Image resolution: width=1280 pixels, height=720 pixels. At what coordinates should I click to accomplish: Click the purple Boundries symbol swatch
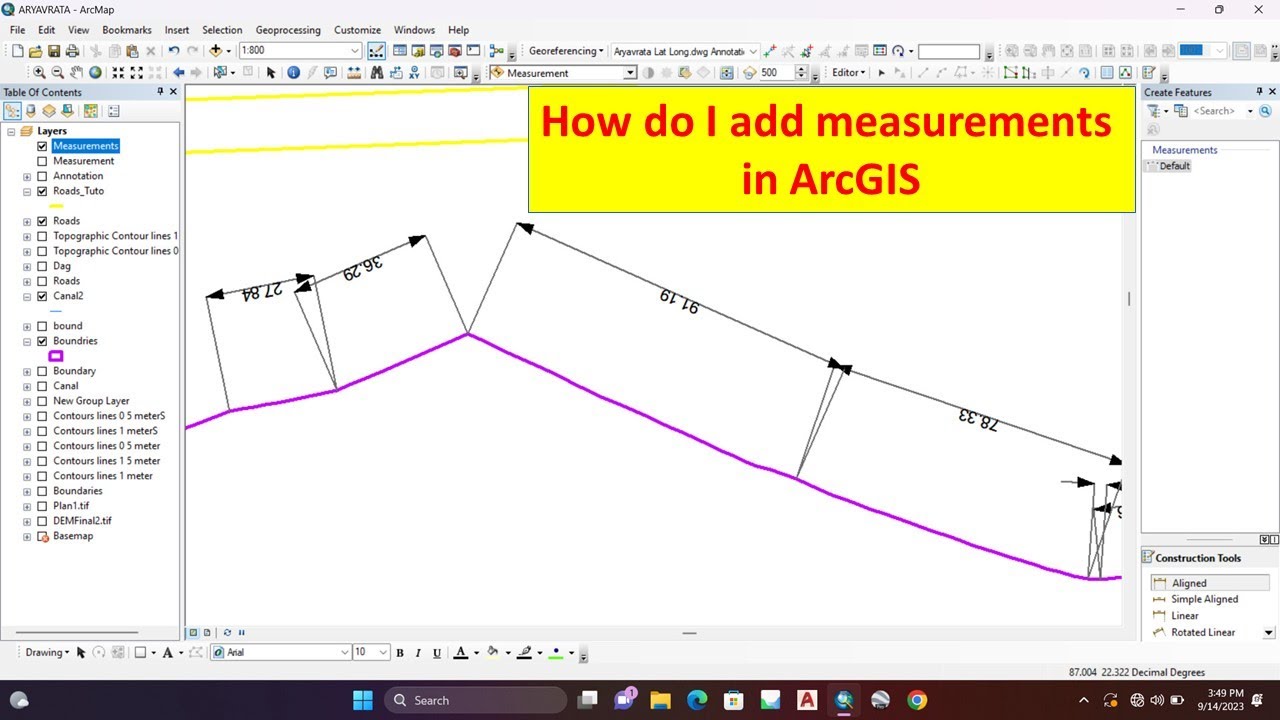point(56,356)
